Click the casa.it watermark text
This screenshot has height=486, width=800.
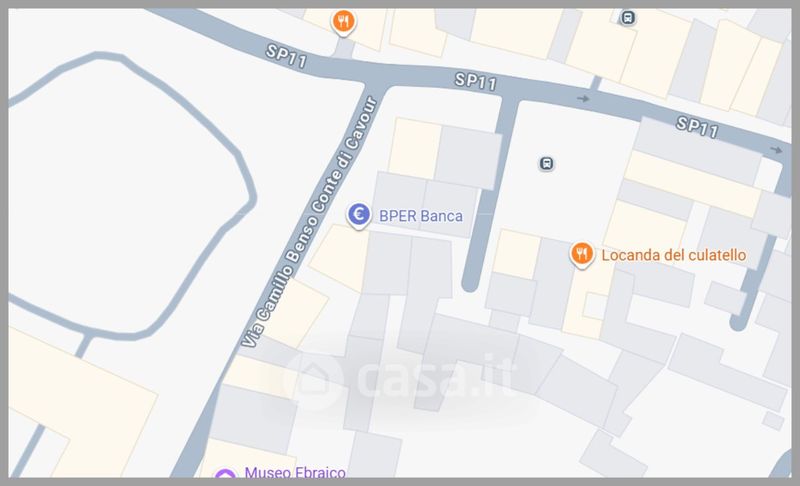click(x=434, y=379)
